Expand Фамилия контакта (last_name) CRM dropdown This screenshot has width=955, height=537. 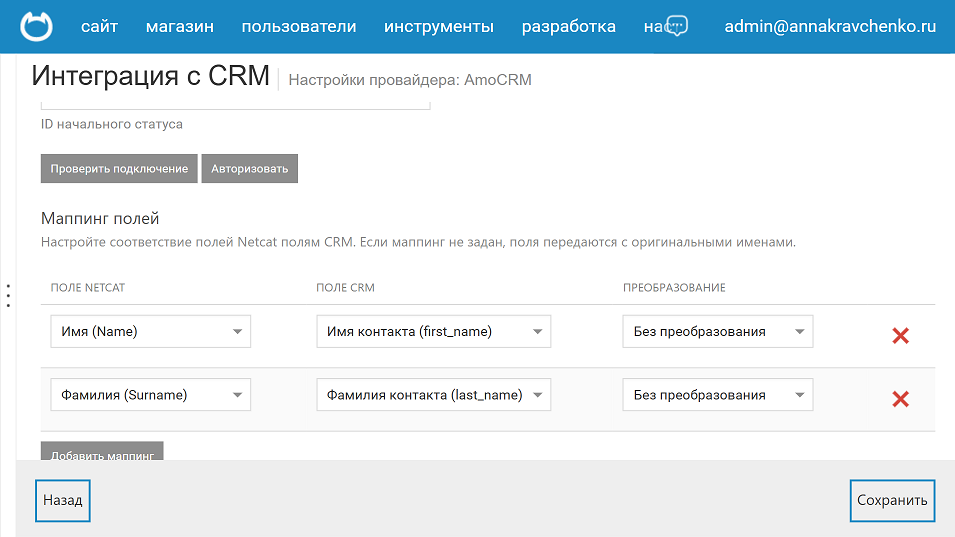[433, 395]
